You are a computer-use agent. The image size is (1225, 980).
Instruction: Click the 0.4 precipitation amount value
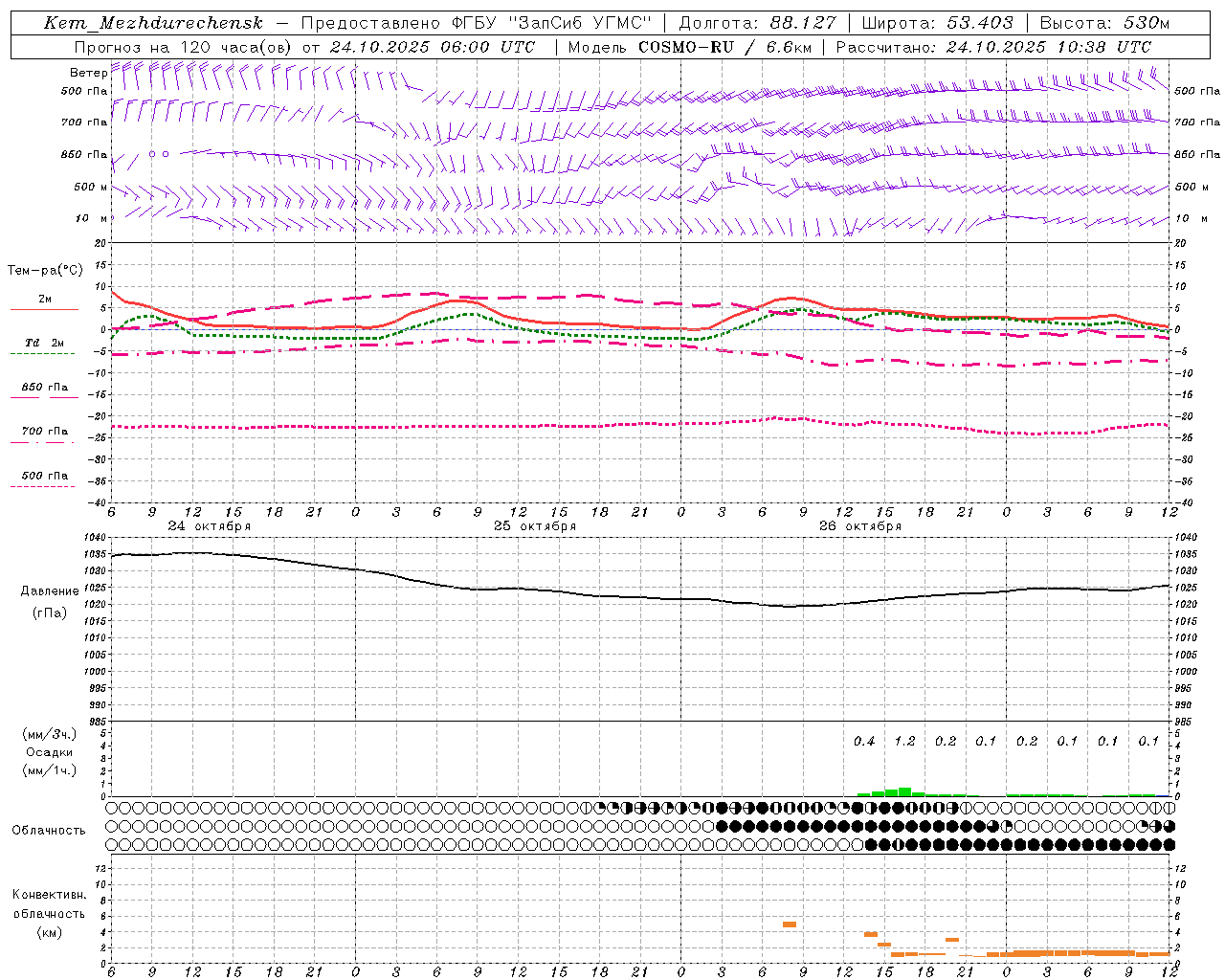864,741
